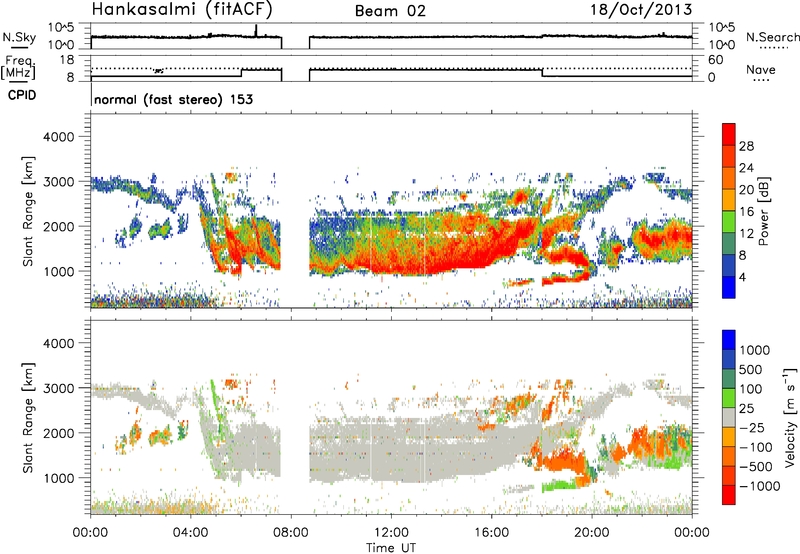800x554 pixels.
Task: Pick the orange swatch between 20 and 24 dB
Action: tap(729, 178)
